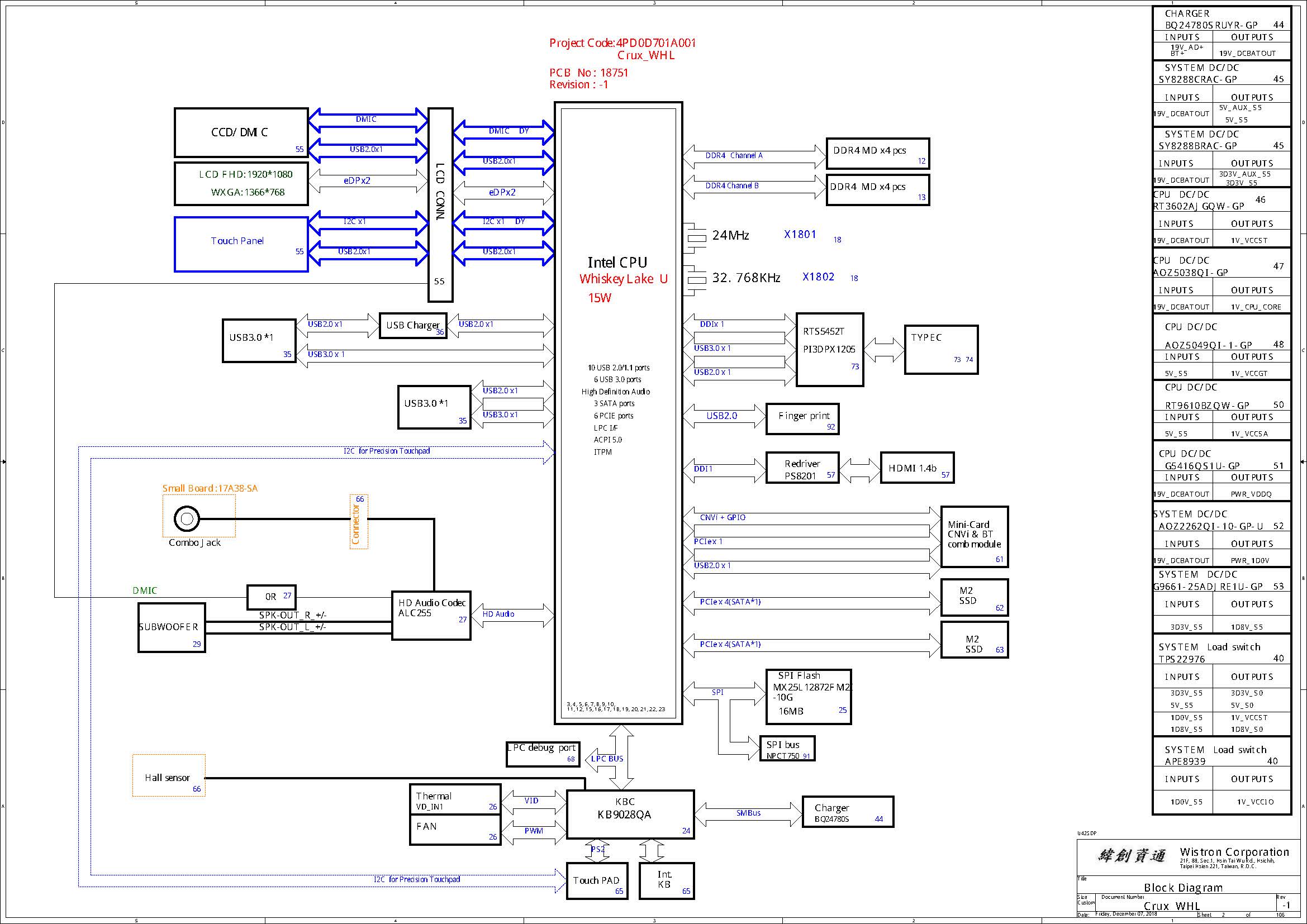The width and height of the screenshot is (1307, 924).
Task: Select the 'LCD FHD:1920*1080' text
Action: point(245,174)
